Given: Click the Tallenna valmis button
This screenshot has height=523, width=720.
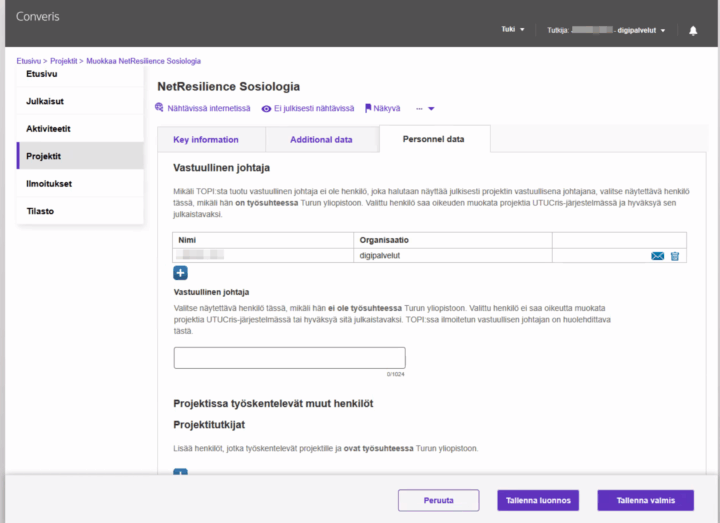Looking at the screenshot, I should click(646, 500).
